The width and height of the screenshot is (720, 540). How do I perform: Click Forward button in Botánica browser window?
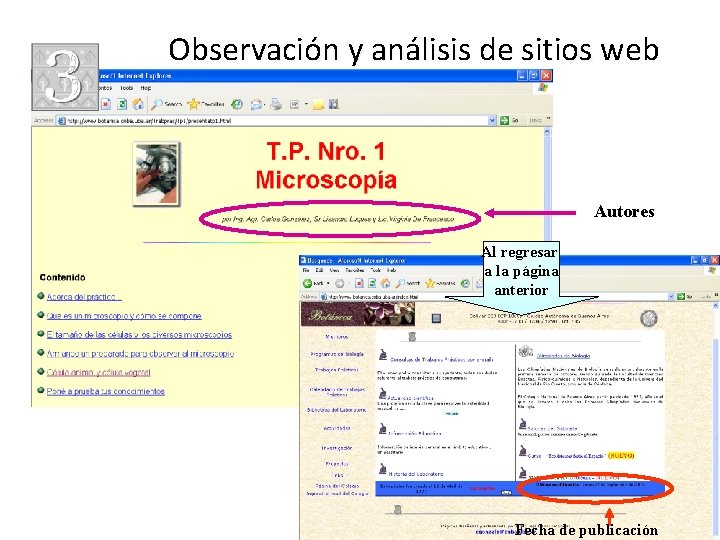339,283
